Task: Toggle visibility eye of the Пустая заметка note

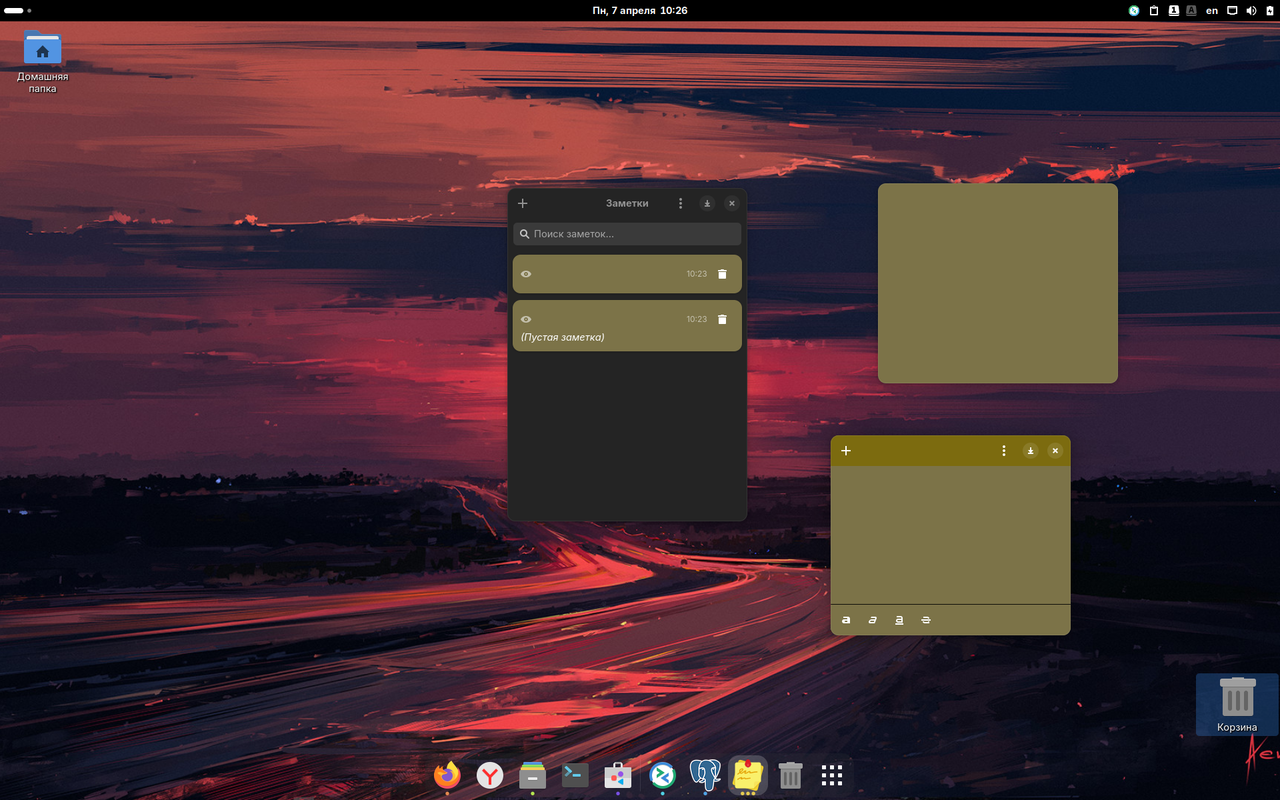Action: [x=526, y=319]
